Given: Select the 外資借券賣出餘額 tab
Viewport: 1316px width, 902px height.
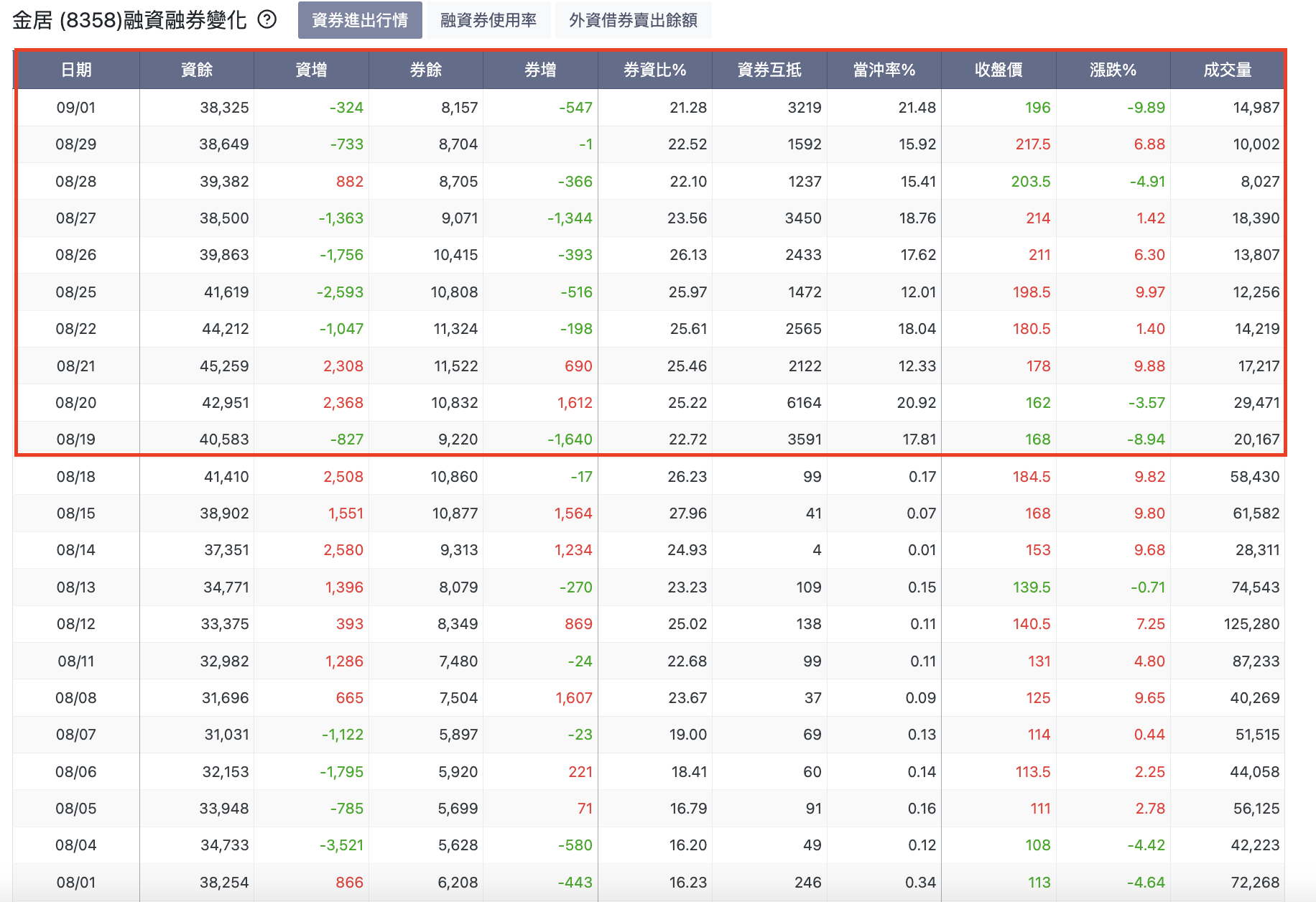Looking at the screenshot, I should point(633,20).
